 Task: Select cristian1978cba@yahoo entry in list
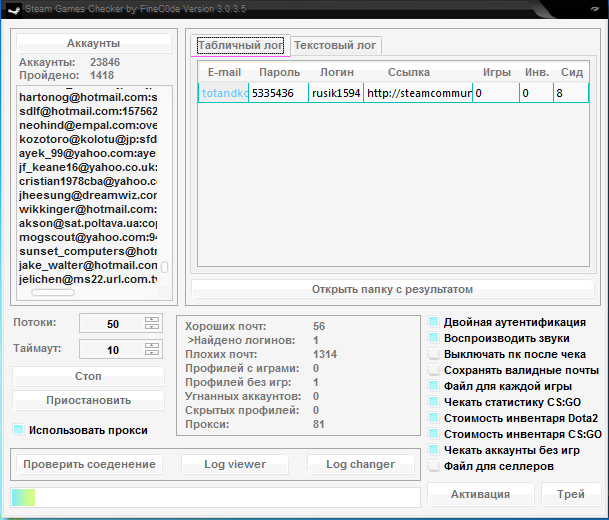tap(88, 181)
